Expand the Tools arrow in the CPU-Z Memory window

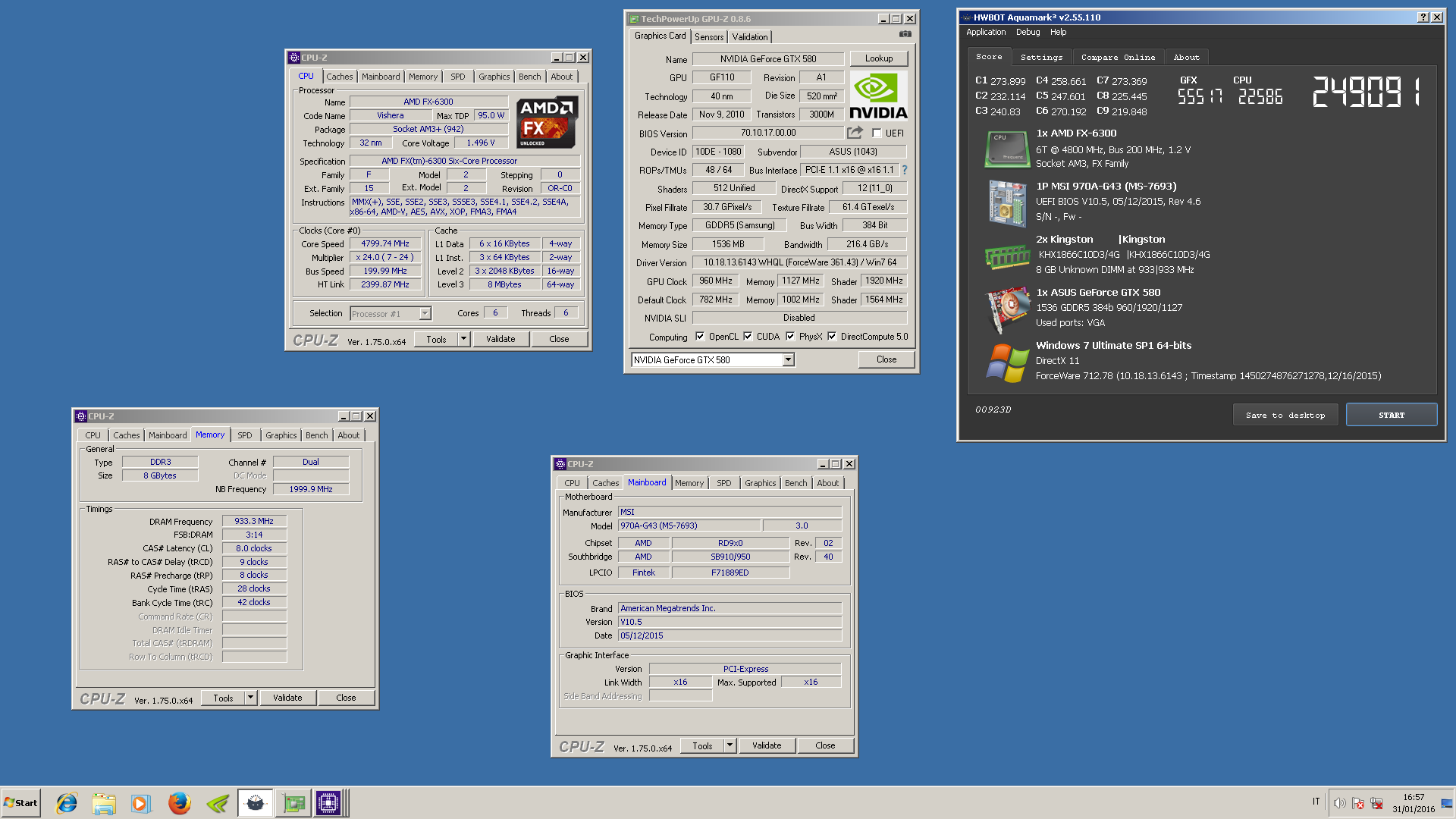(250, 698)
